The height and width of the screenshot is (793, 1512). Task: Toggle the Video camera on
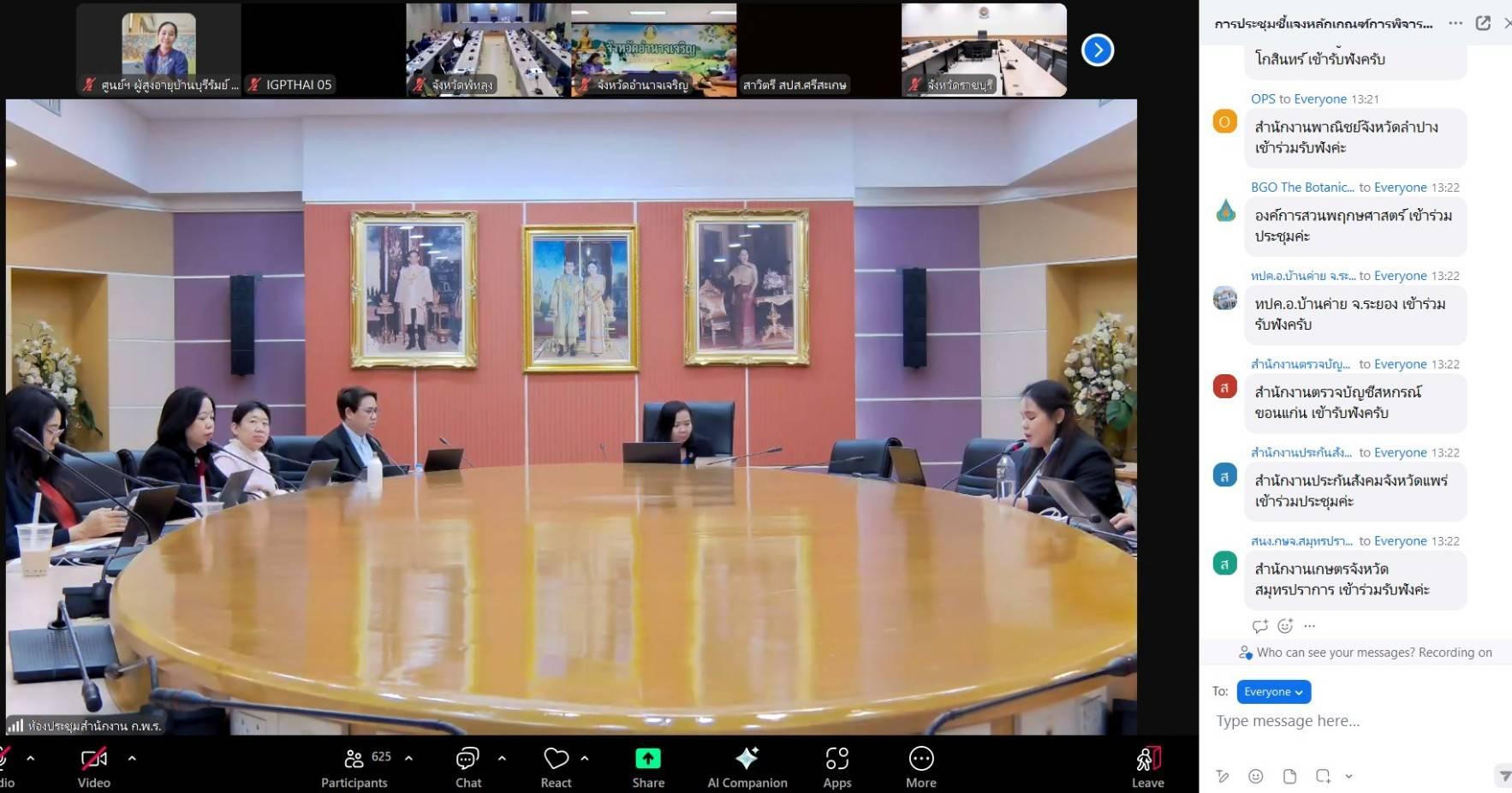[94, 766]
